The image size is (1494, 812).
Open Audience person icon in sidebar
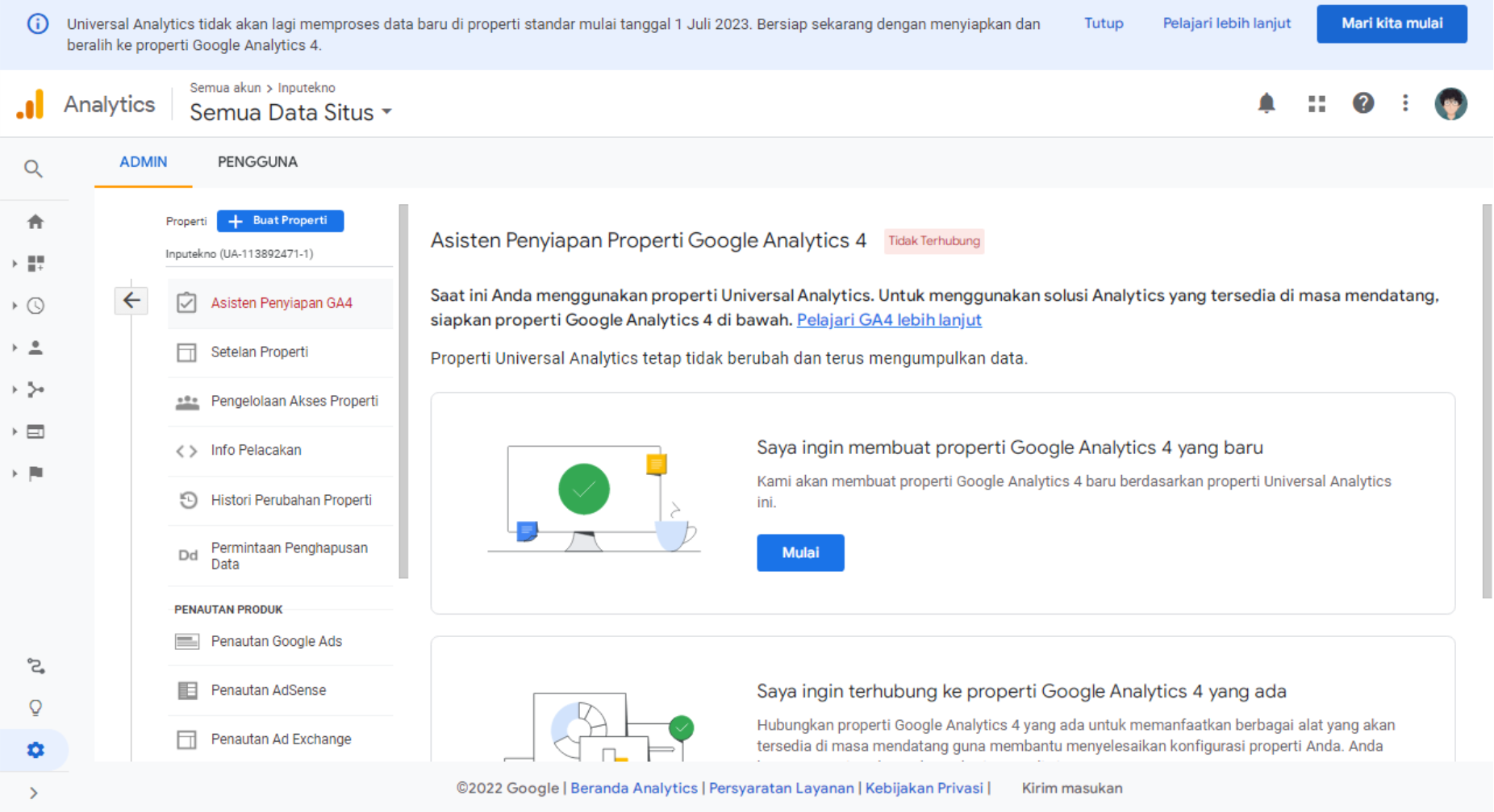point(35,348)
